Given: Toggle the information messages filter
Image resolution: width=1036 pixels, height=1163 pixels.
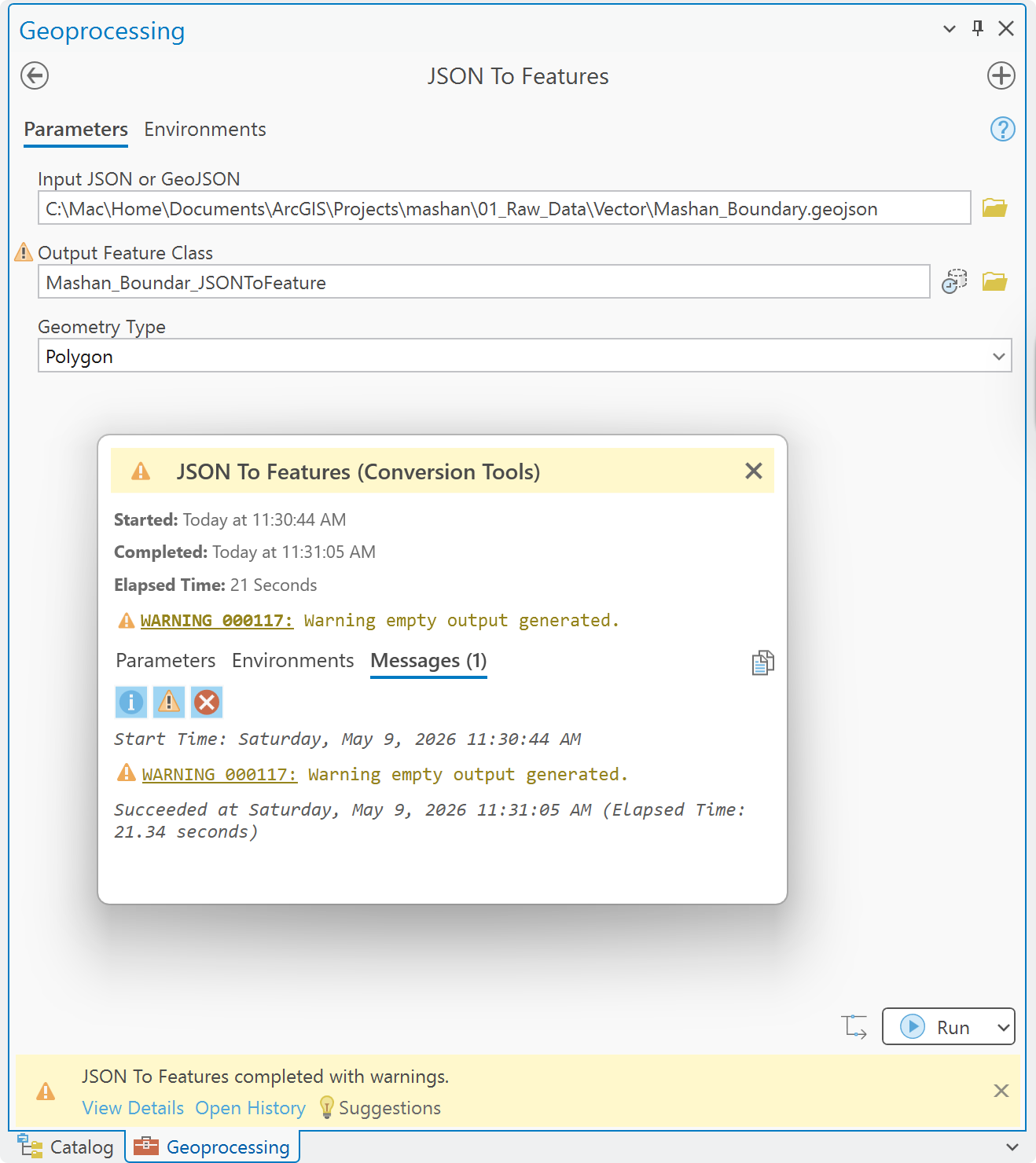Looking at the screenshot, I should pos(131,702).
